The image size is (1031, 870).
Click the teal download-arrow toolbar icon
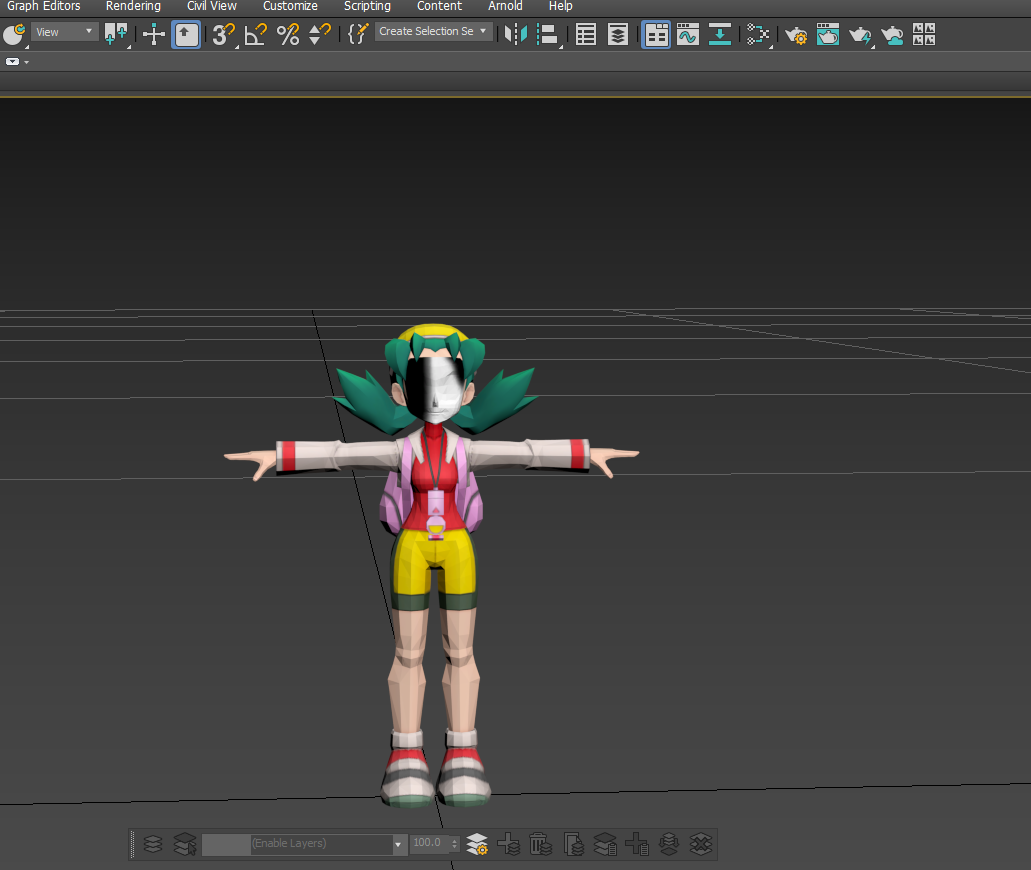pyautogui.click(x=720, y=34)
